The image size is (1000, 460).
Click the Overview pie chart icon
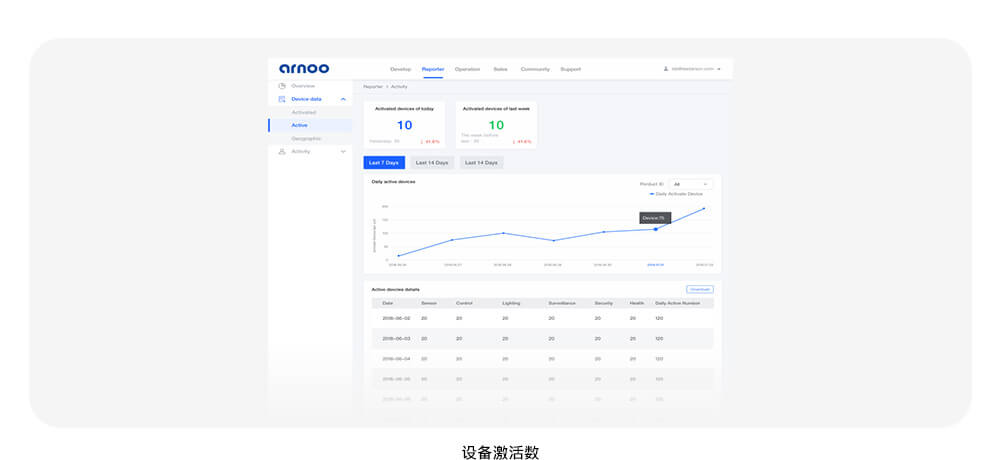click(x=282, y=86)
